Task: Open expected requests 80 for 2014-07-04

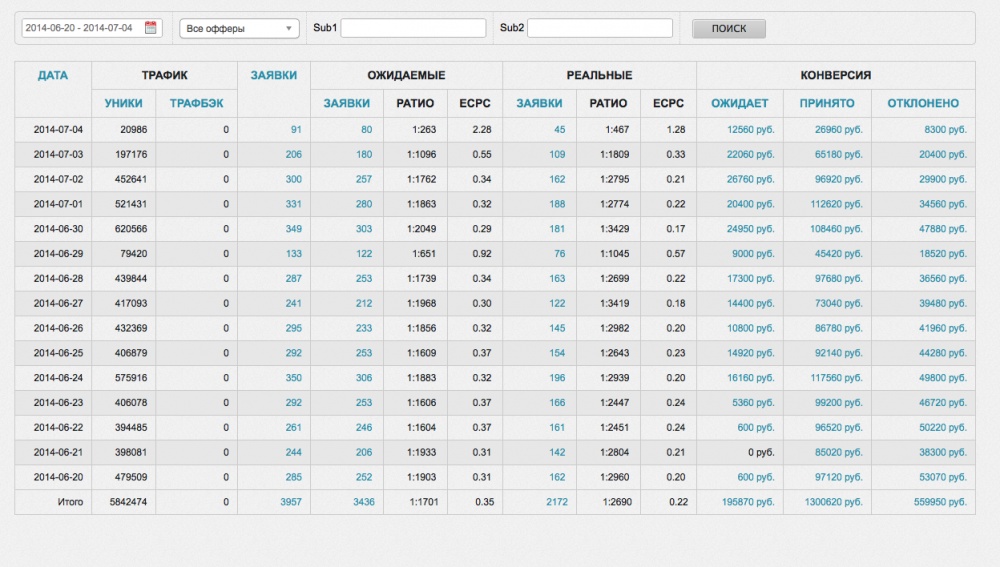Action: (366, 129)
